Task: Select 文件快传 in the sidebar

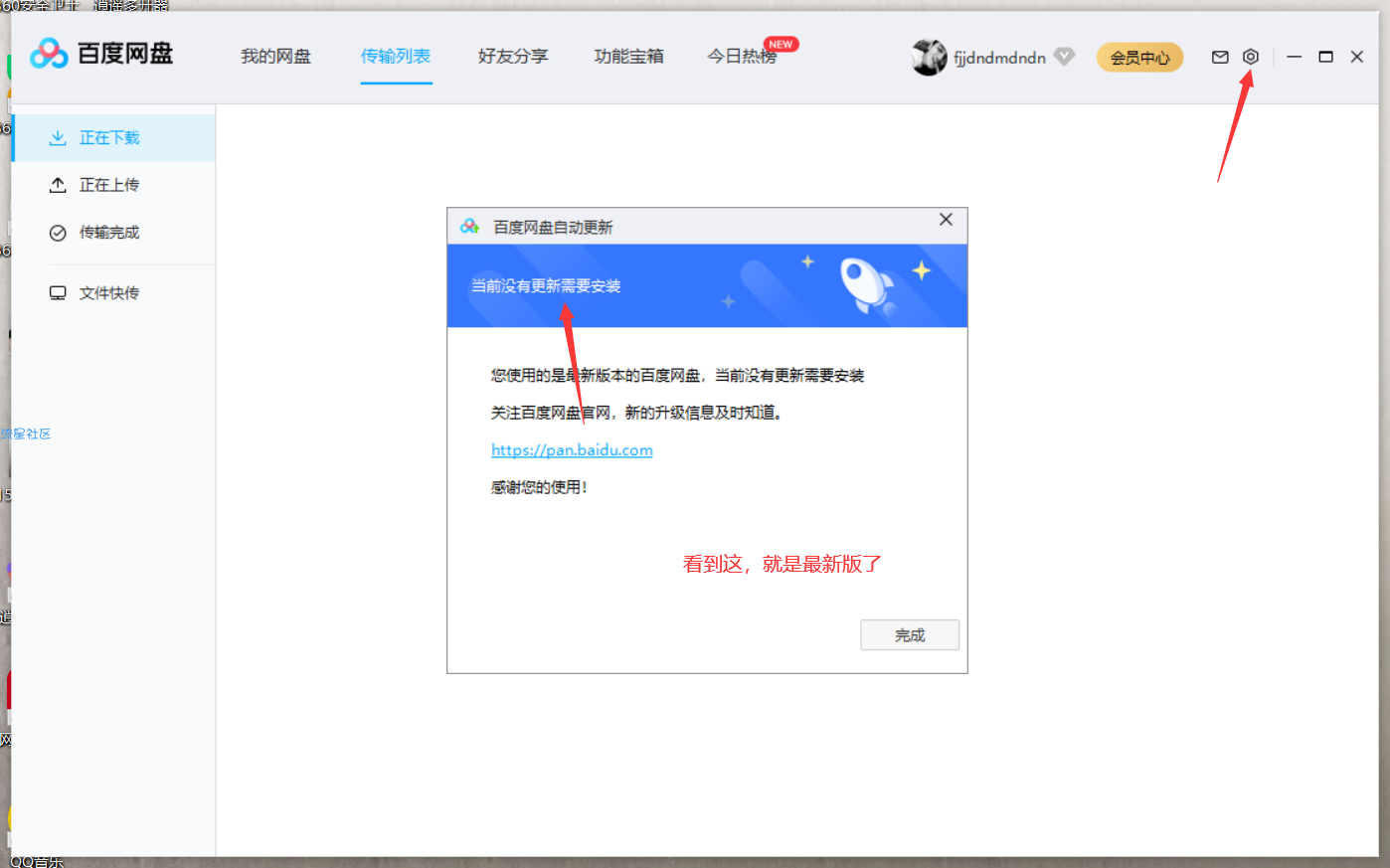Action: pos(113,293)
